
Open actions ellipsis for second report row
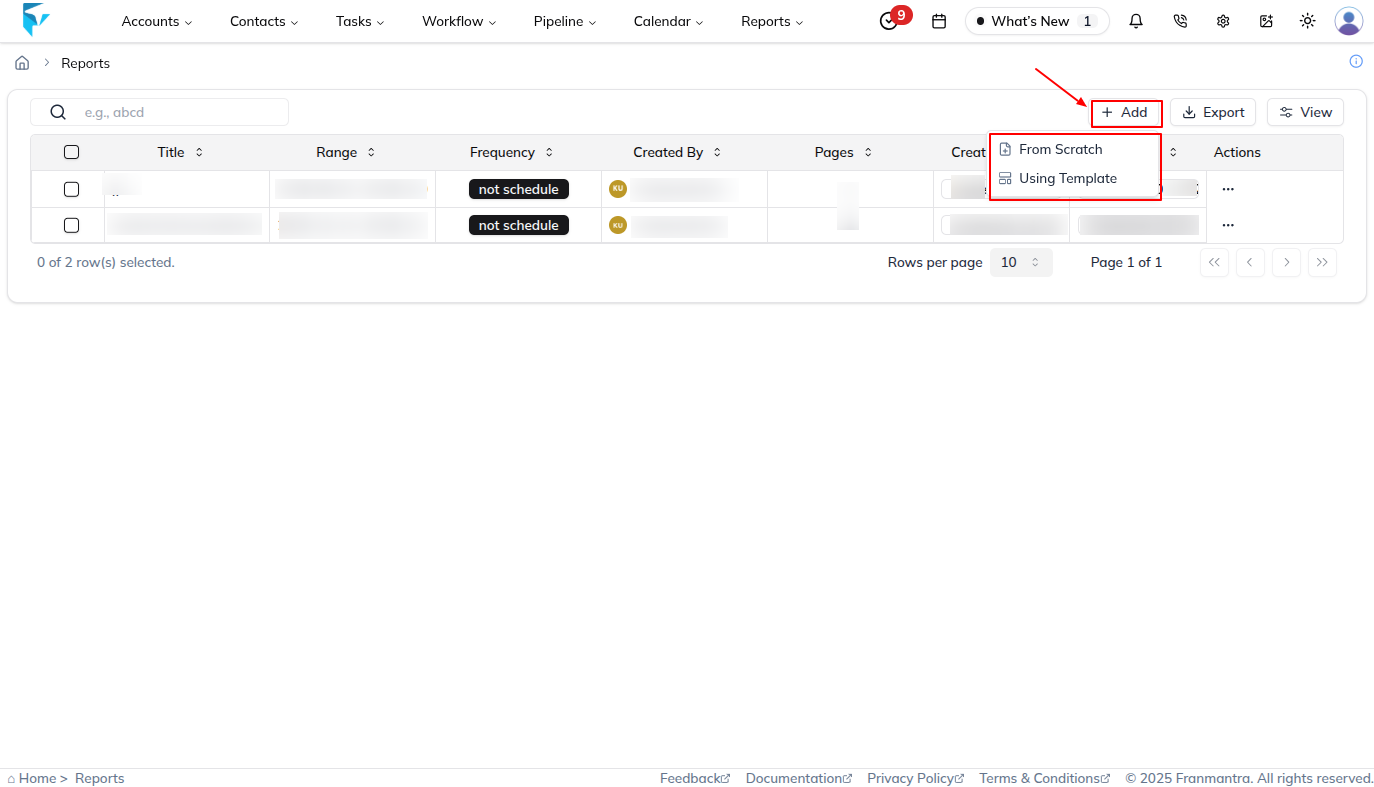(1228, 225)
